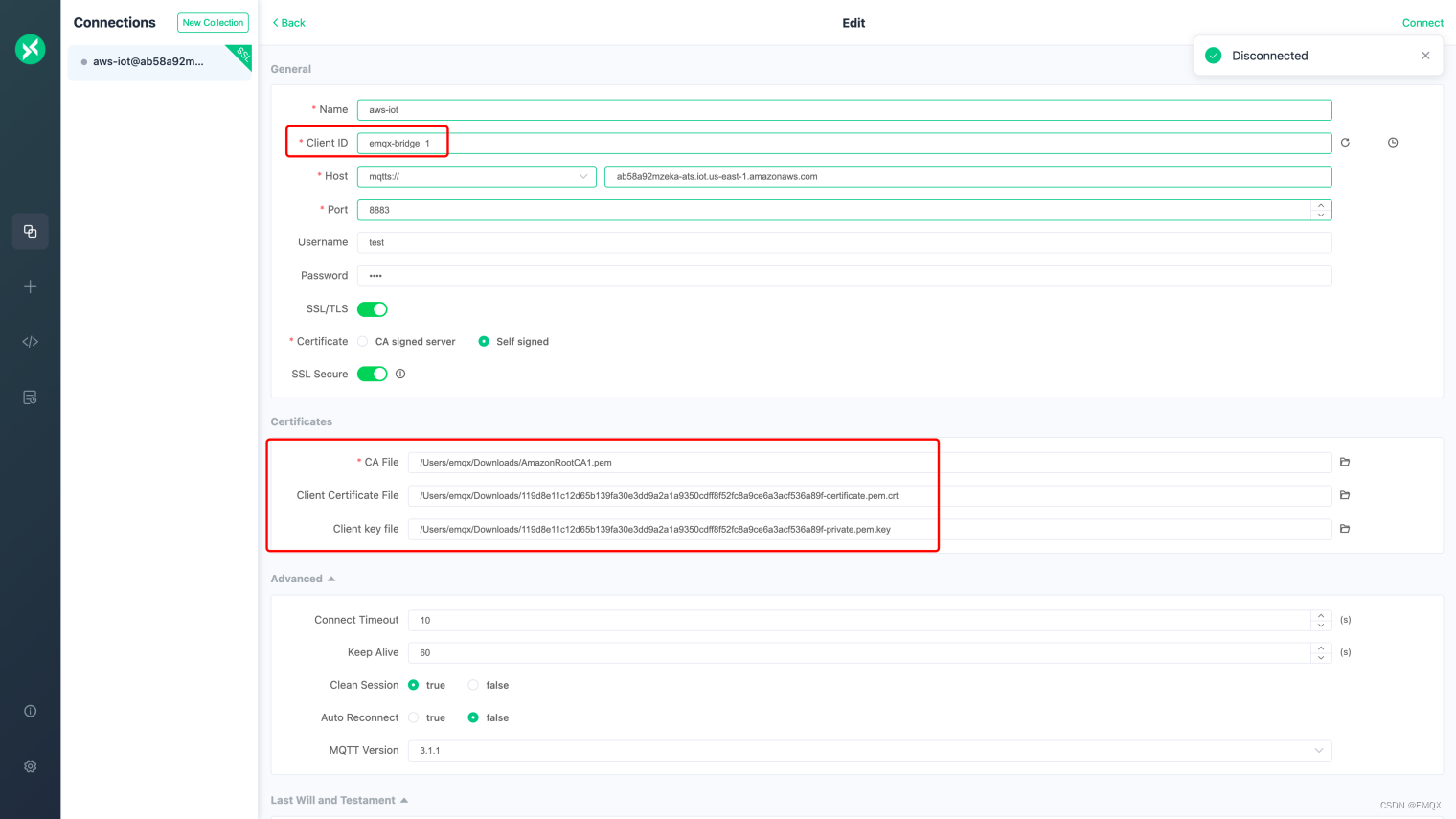Click the green check icon in notification
The height and width of the screenshot is (819, 1456).
pos(1214,56)
